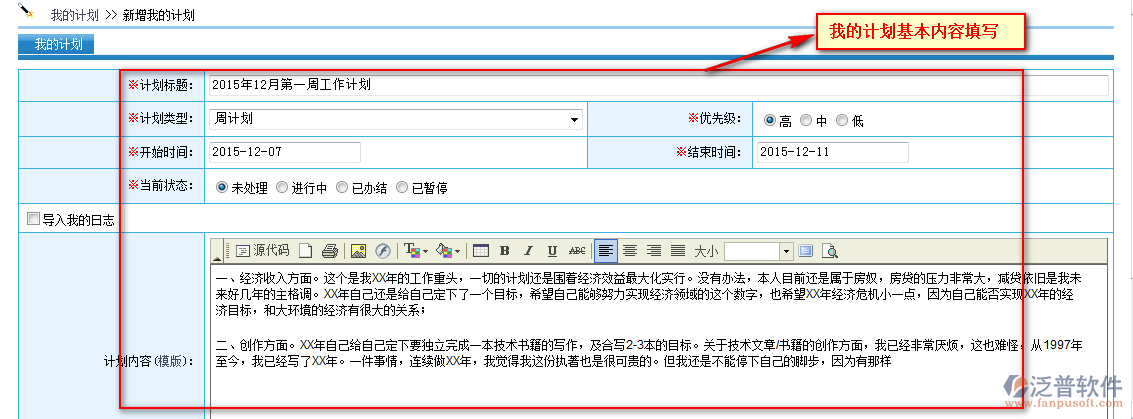Open the 计划类型 dropdown showing 周计划
This screenshot has width=1133, height=419.
click(395, 118)
